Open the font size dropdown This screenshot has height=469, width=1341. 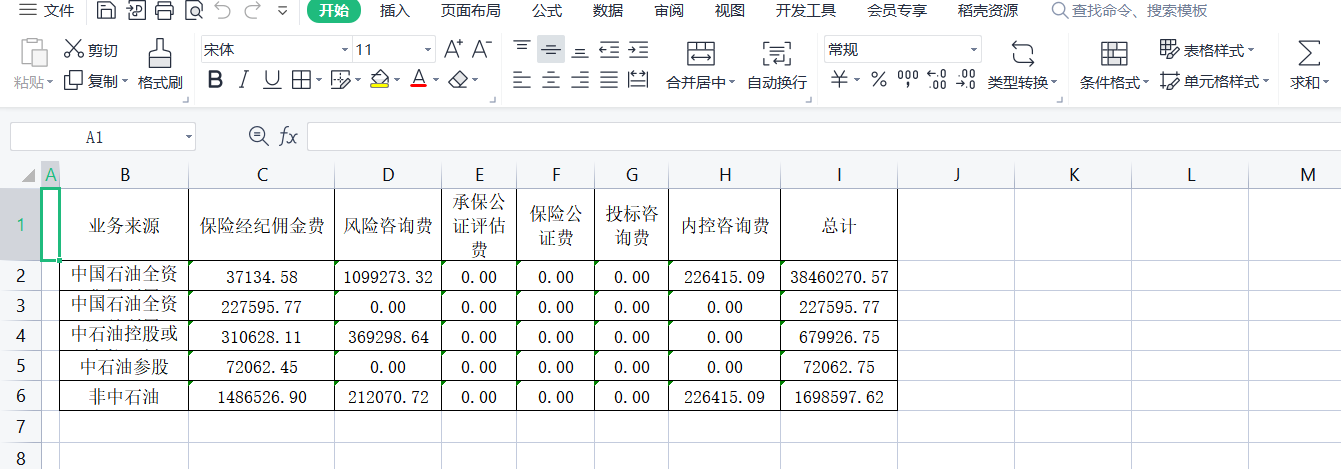click(x=429, y=49)
